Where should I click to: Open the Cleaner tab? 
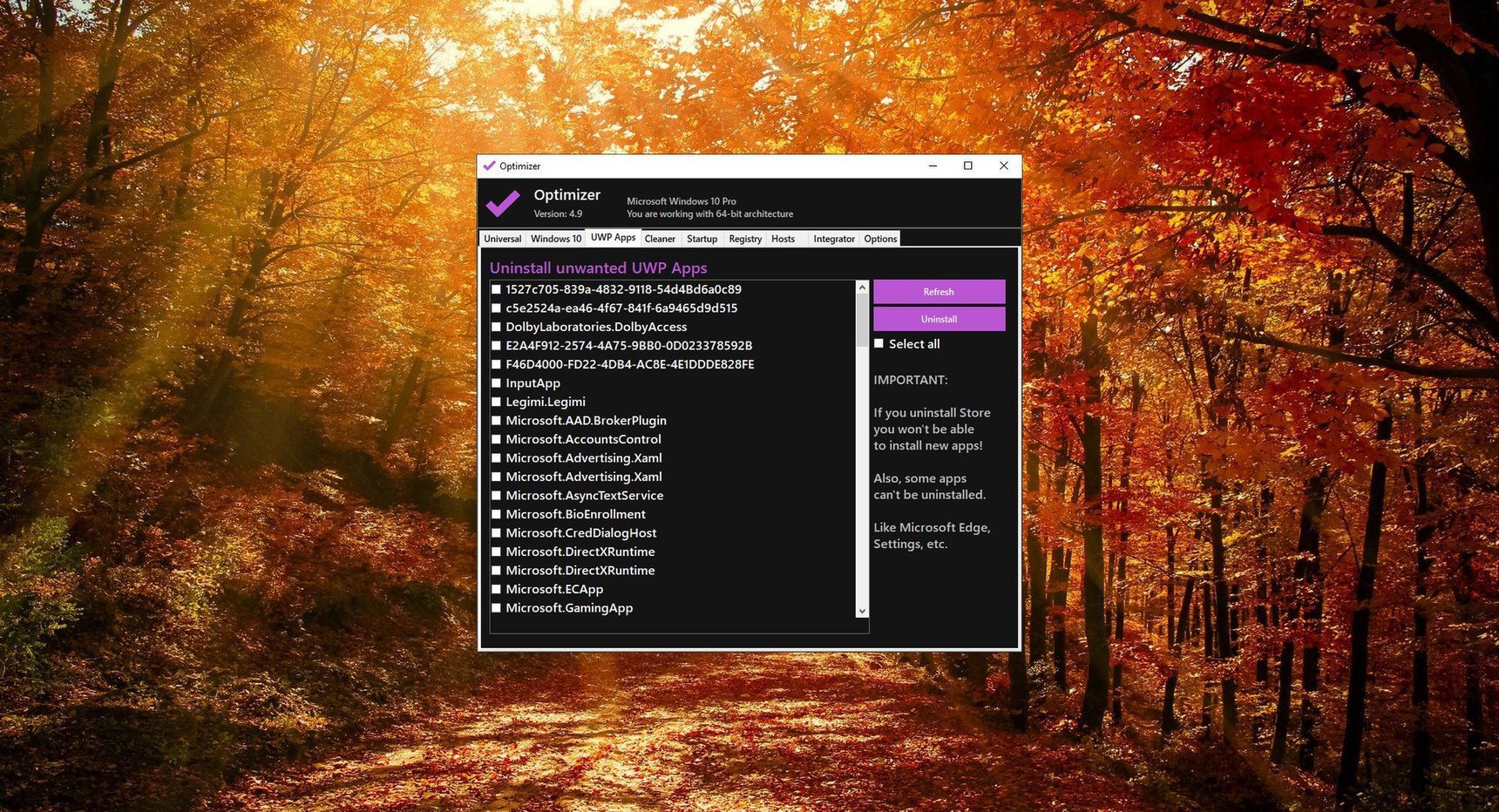click(660, 239)
